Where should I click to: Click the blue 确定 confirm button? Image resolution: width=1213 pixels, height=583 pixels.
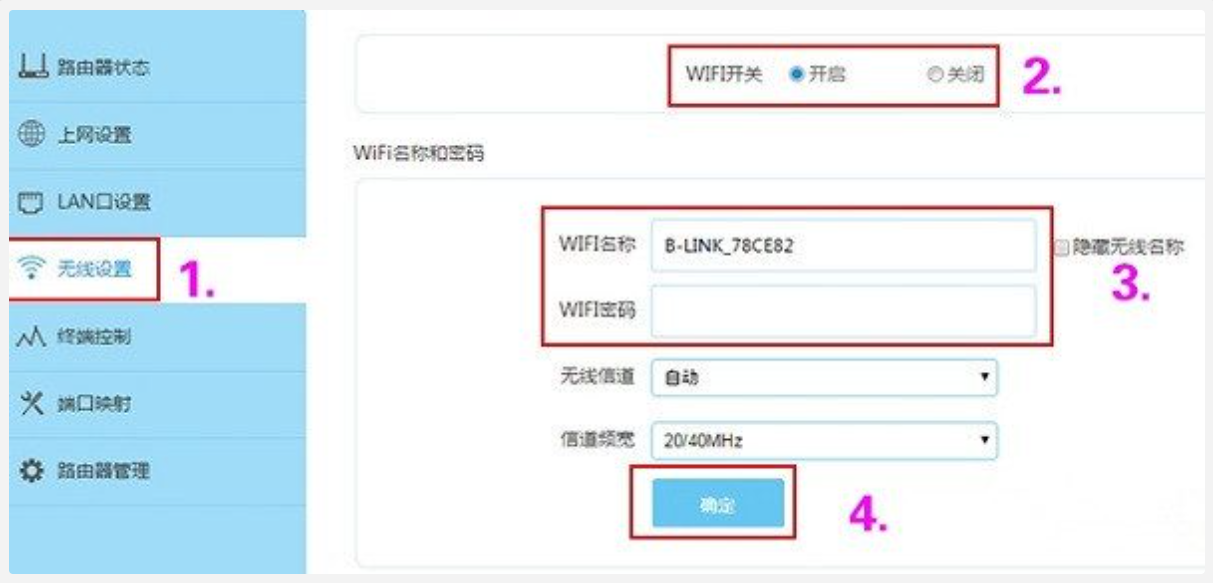point(718,503)
